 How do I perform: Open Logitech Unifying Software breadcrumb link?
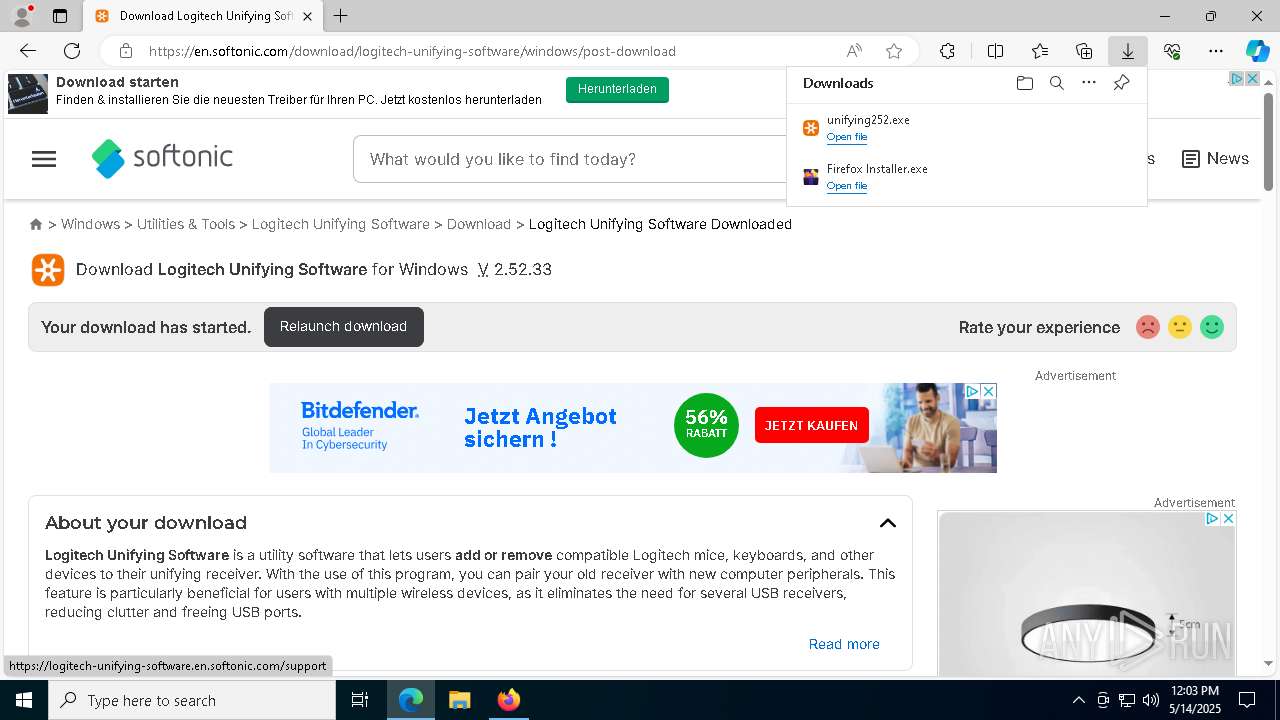pos(340,224)
